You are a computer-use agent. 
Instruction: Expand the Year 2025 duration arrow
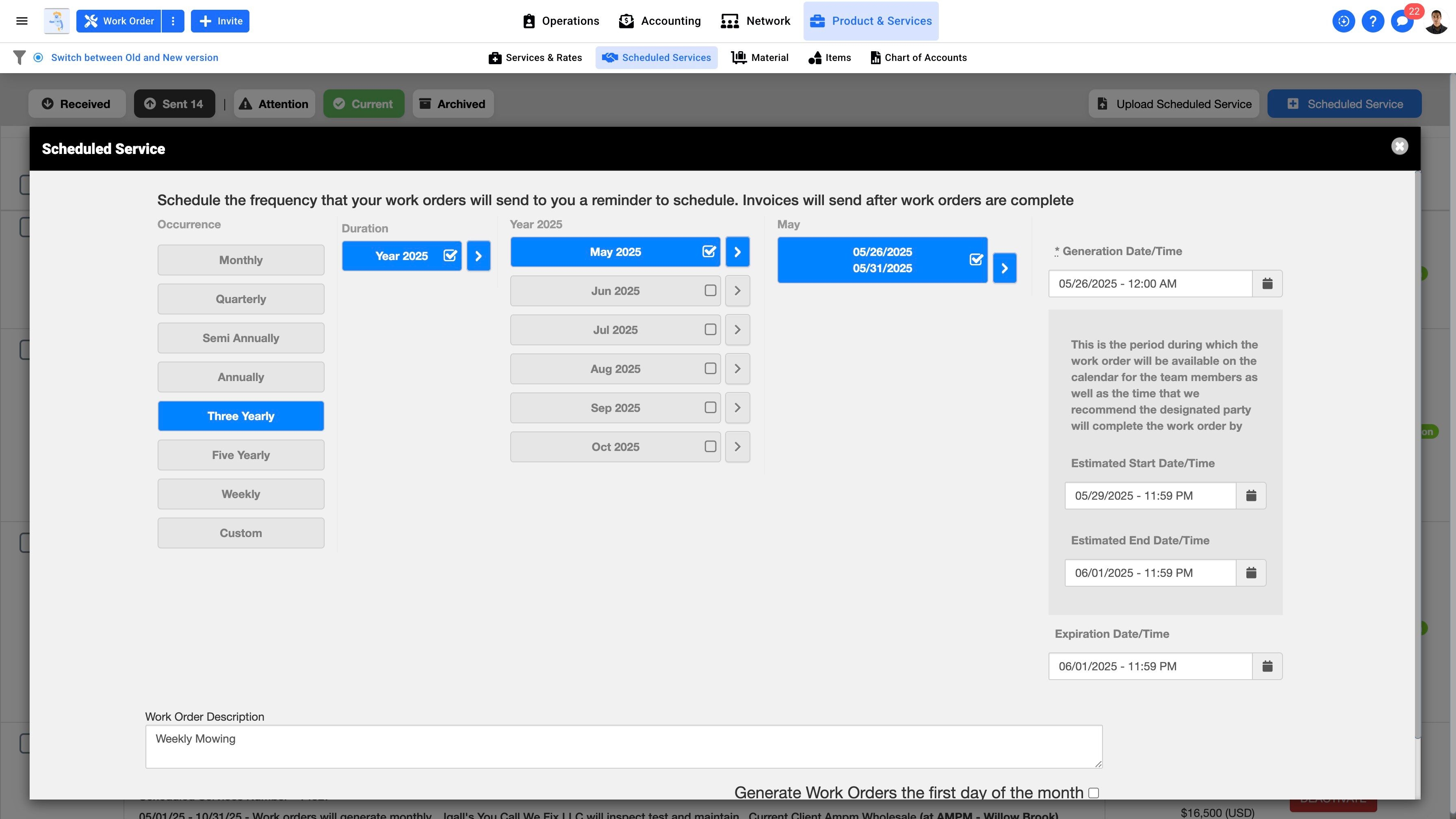478,256
